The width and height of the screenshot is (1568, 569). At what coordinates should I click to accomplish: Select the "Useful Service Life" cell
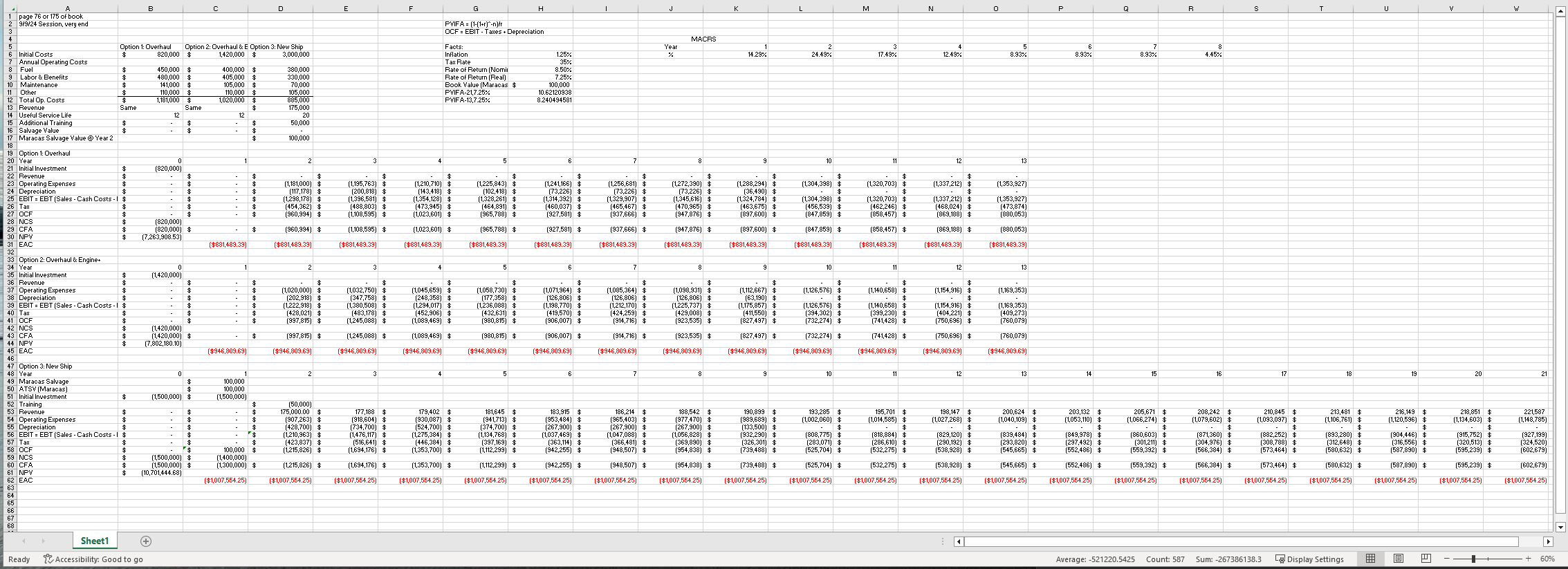tap(68, 115)
